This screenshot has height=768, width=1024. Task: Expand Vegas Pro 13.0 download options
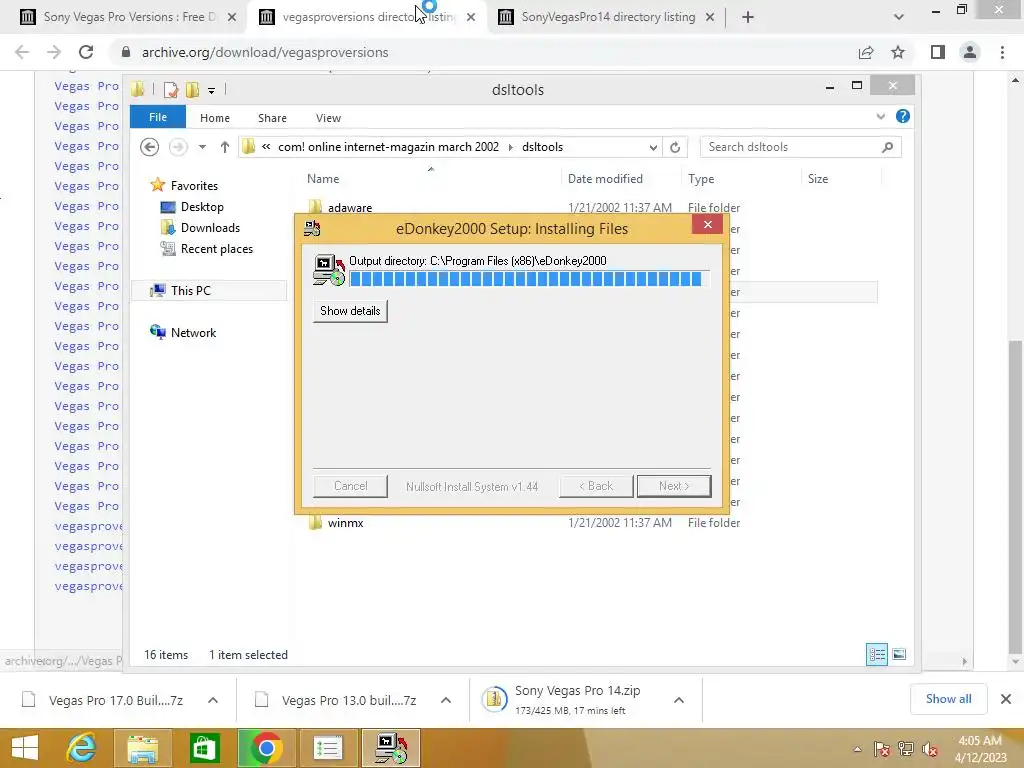tap(446, 700)
